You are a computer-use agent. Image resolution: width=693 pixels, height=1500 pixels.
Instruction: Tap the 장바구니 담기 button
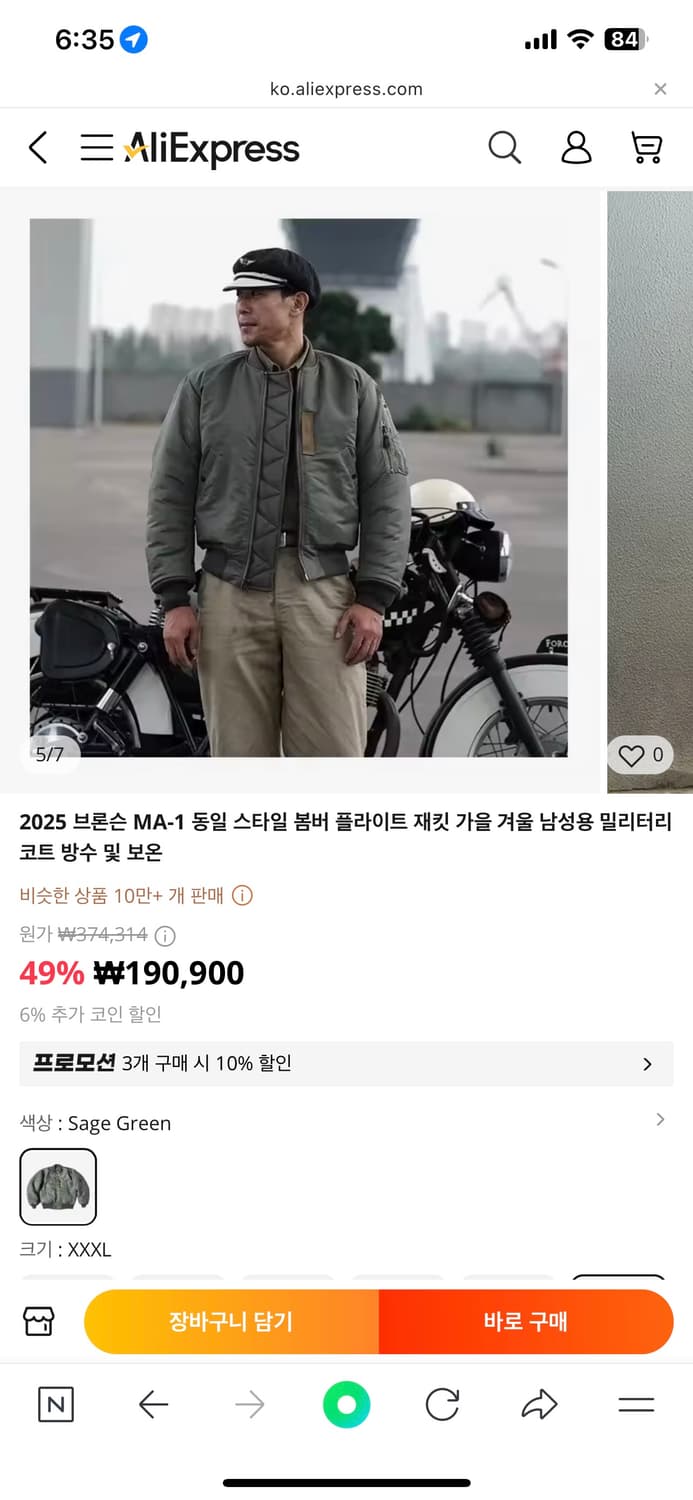coord(231,1321)
